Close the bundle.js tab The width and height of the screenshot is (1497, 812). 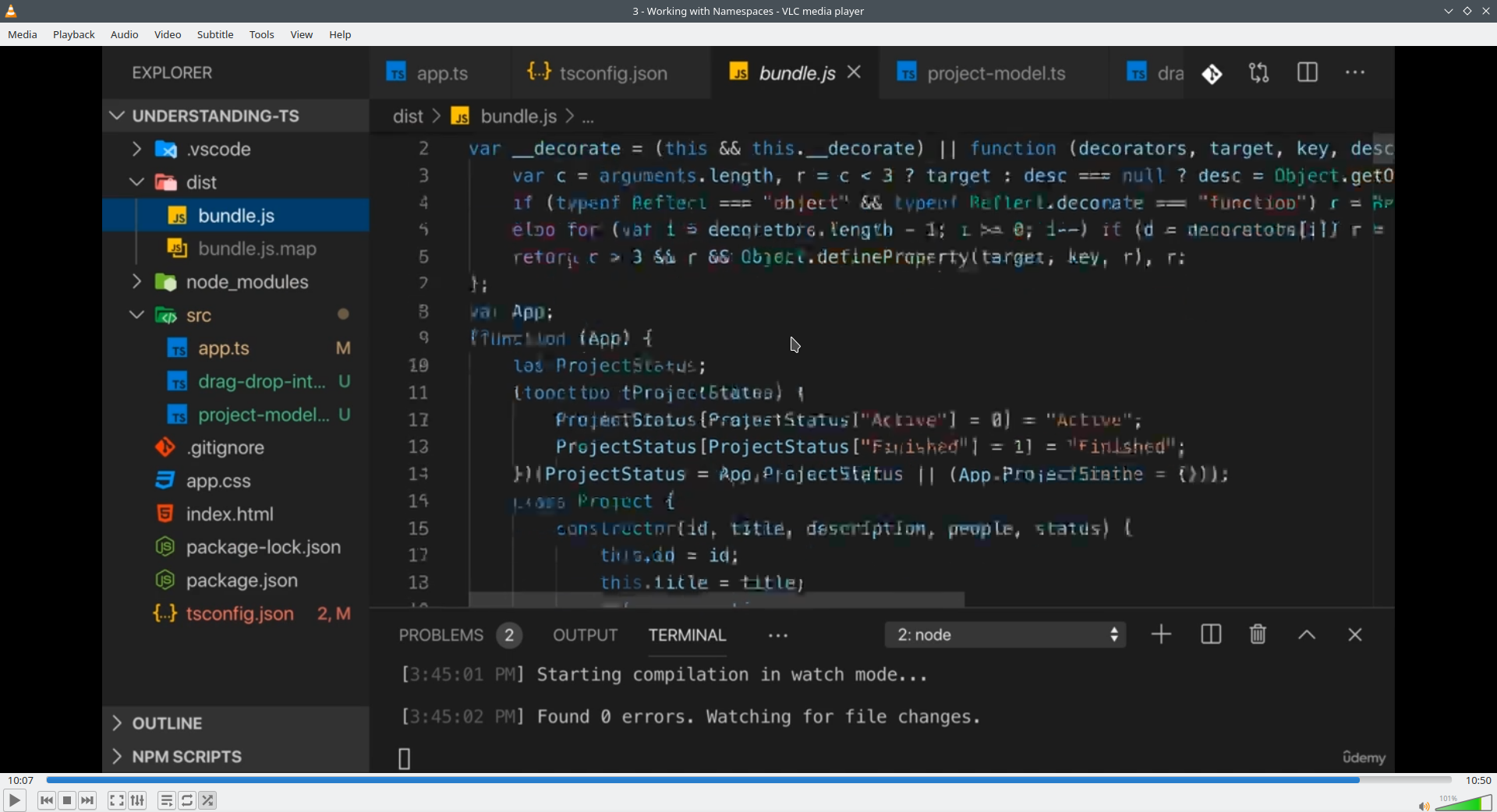pyautogui.click(x=855, y=72)
